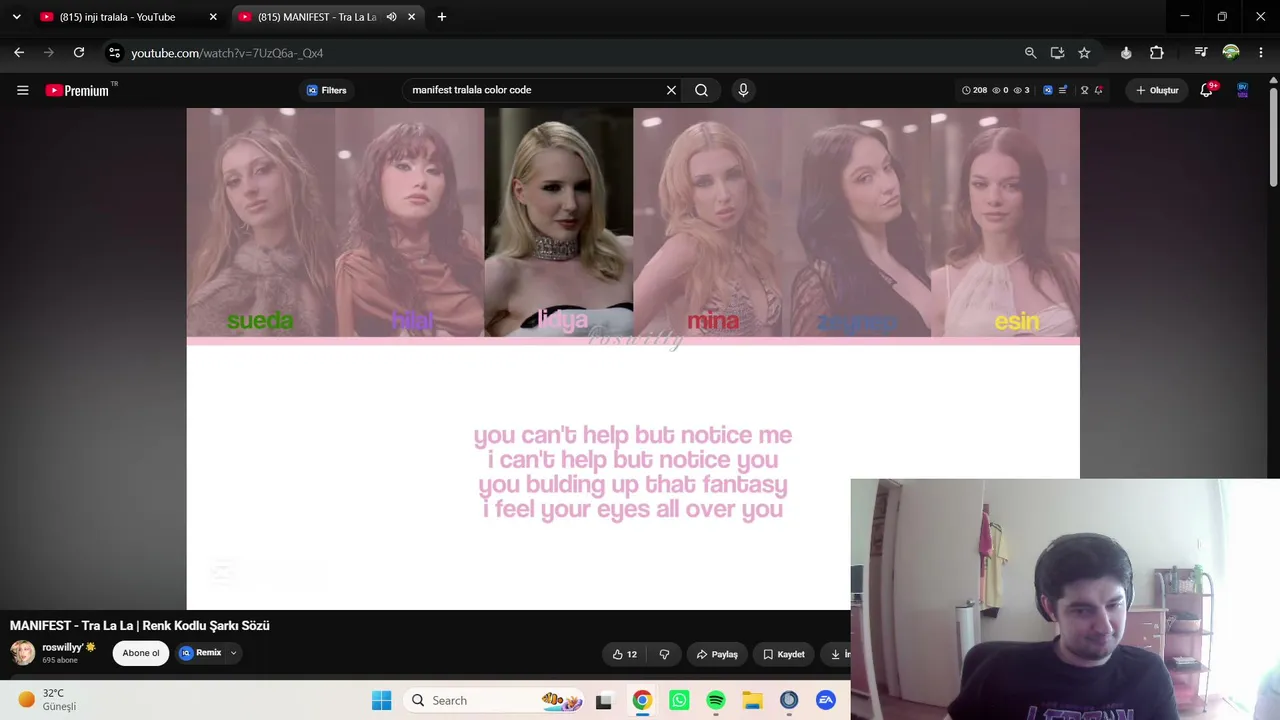Screen dimensions: 1280x720
Task: Open Task View on the taskbar
Action: [x=603, y=701]
